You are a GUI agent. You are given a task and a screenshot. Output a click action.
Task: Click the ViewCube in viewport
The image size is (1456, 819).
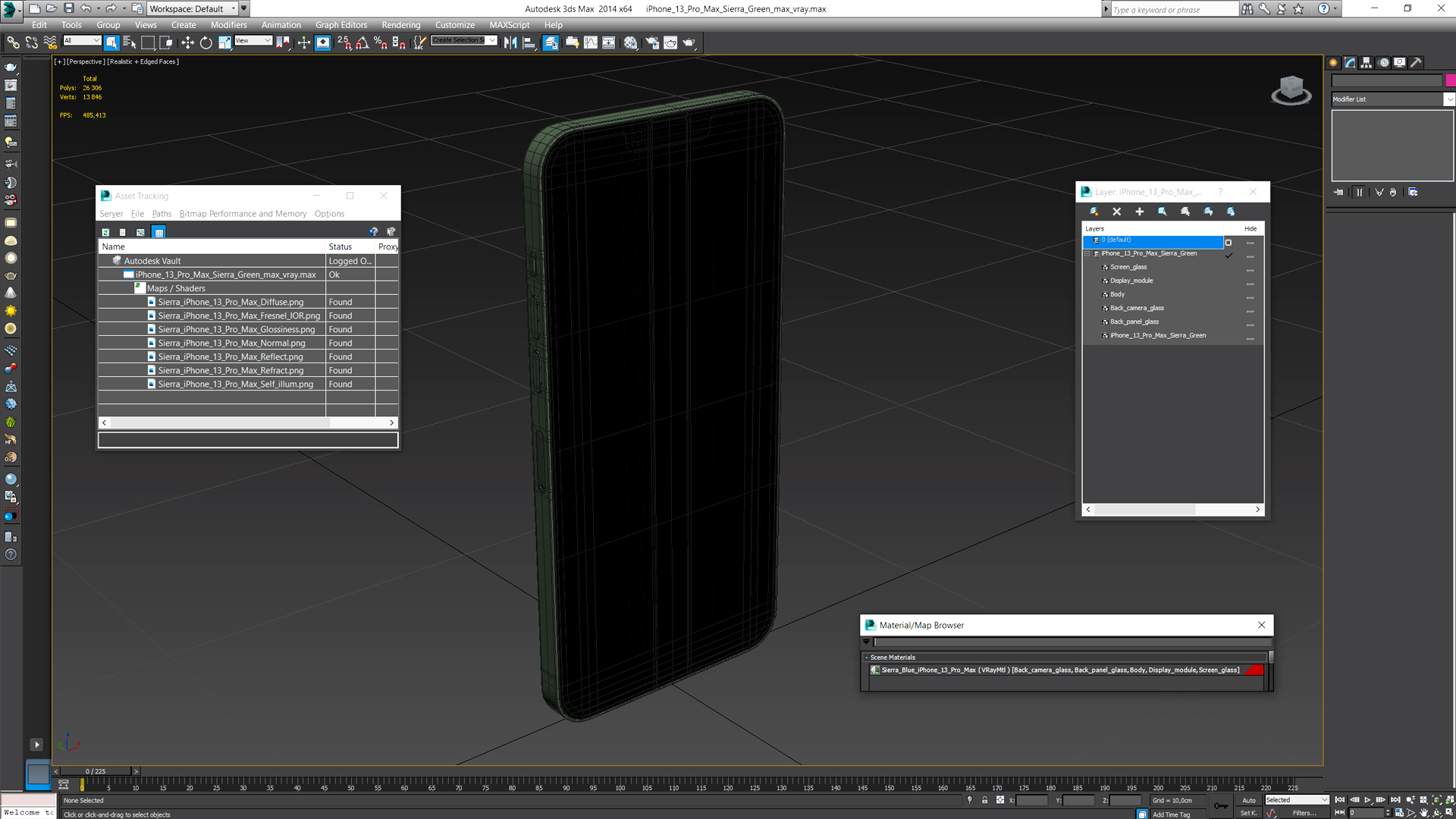1291,89
